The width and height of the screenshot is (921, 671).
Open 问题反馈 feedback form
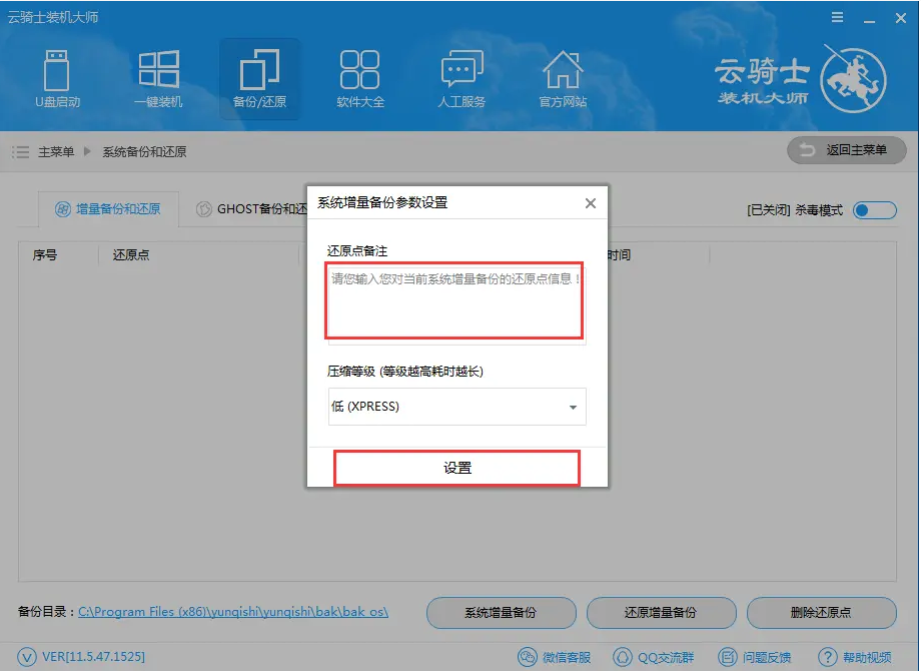pyautogui.click(x=754, y=657)
